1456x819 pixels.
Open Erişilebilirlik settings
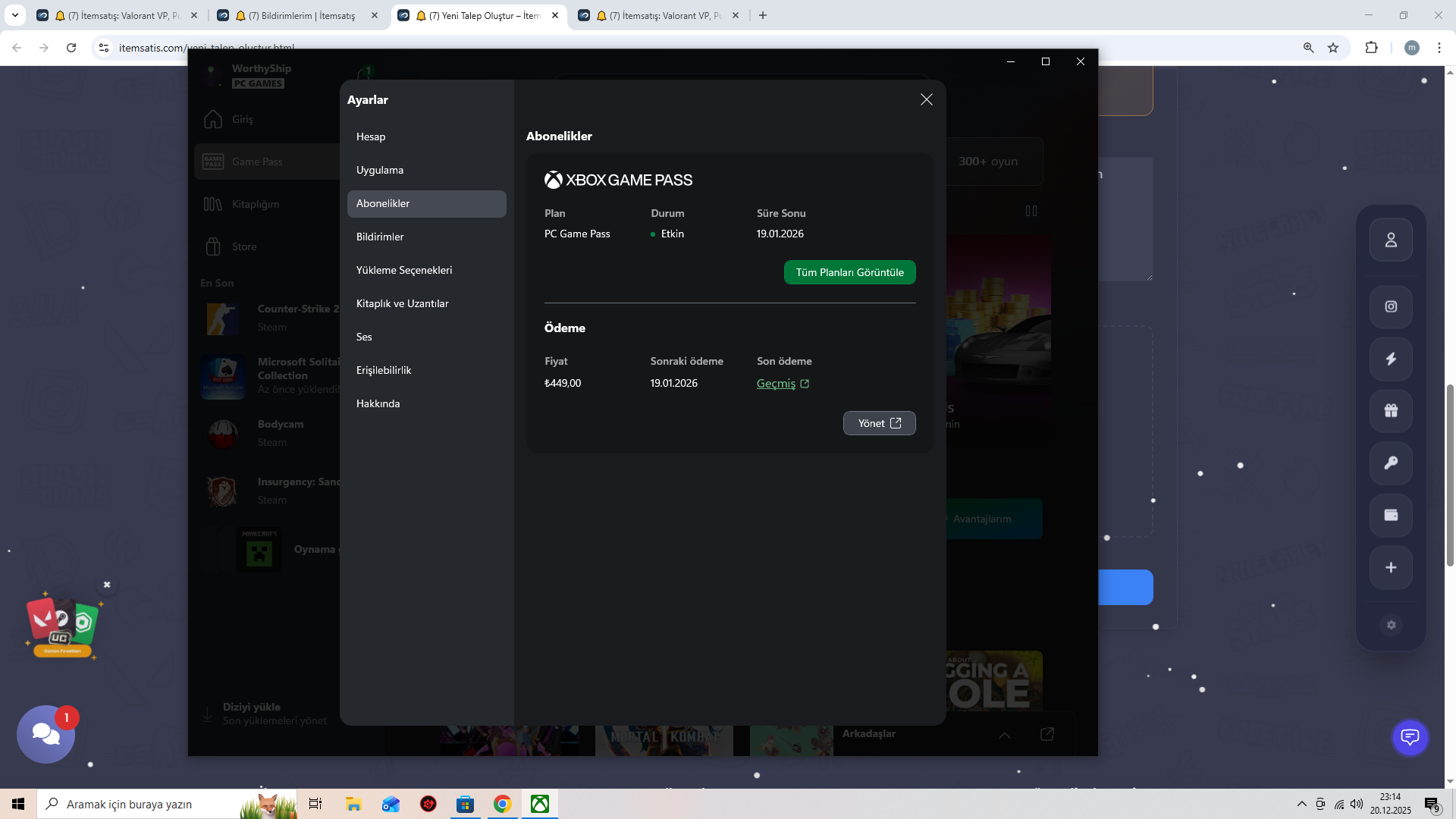(x=426, y=370)
